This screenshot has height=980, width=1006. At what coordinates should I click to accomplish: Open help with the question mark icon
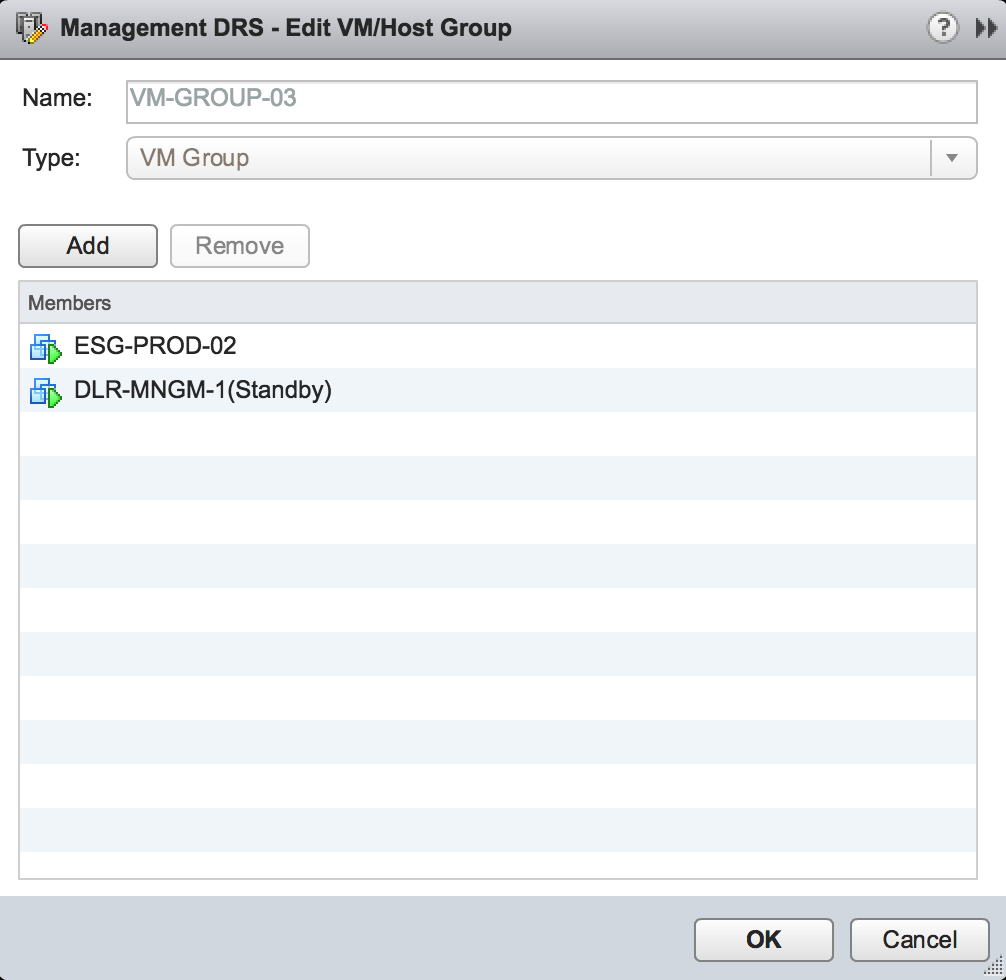[942, 28]
